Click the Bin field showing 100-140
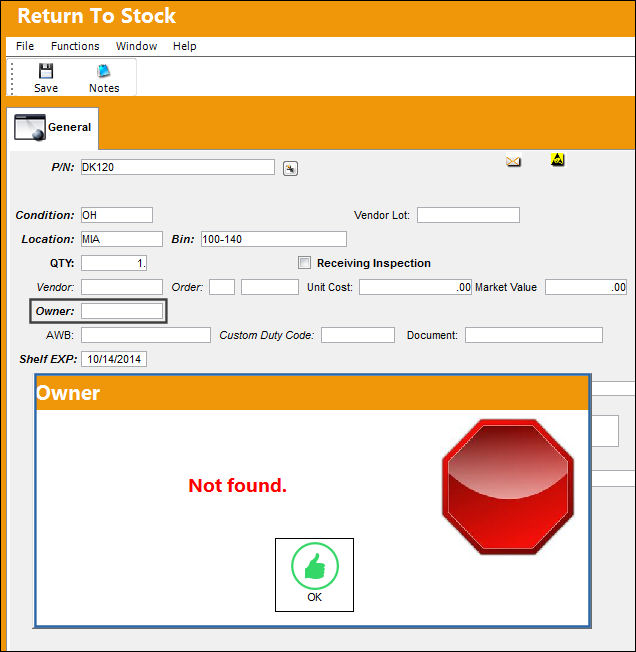This screenshot has width=636, height=652. [274, 239]
